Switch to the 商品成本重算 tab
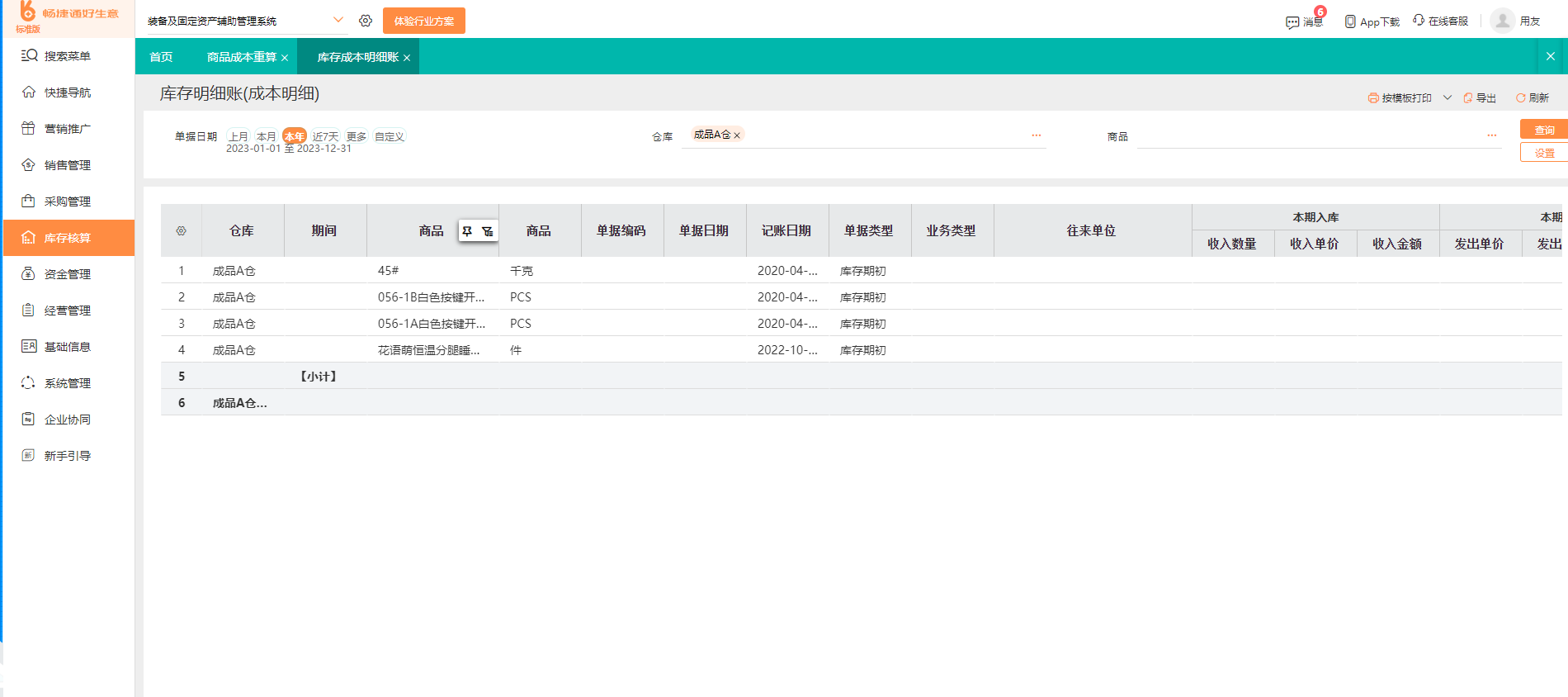Screen dimensions: 1568x697 click(x=241, y=57)
